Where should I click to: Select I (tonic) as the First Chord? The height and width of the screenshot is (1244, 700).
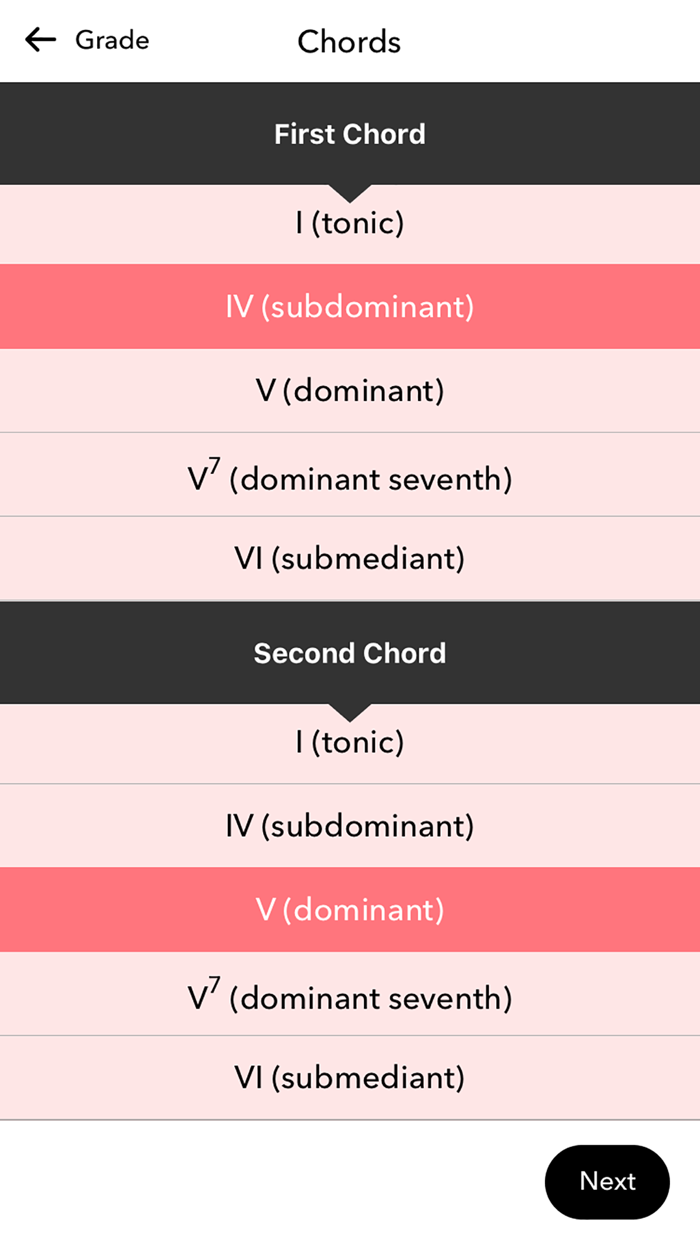[350, 223]
